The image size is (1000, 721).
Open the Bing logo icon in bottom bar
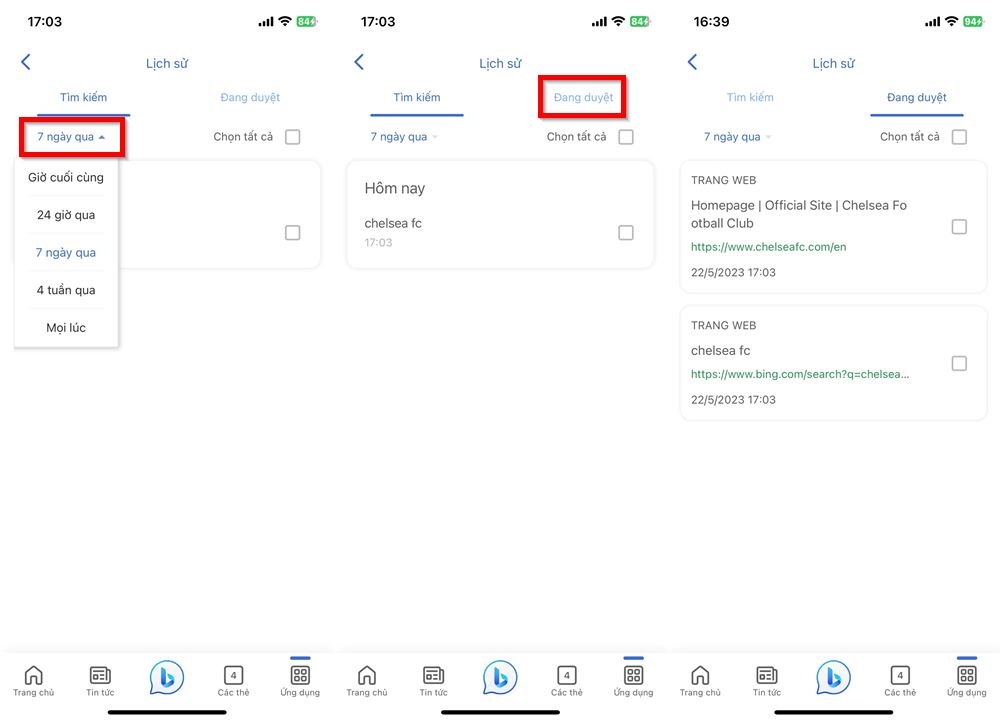166,677
